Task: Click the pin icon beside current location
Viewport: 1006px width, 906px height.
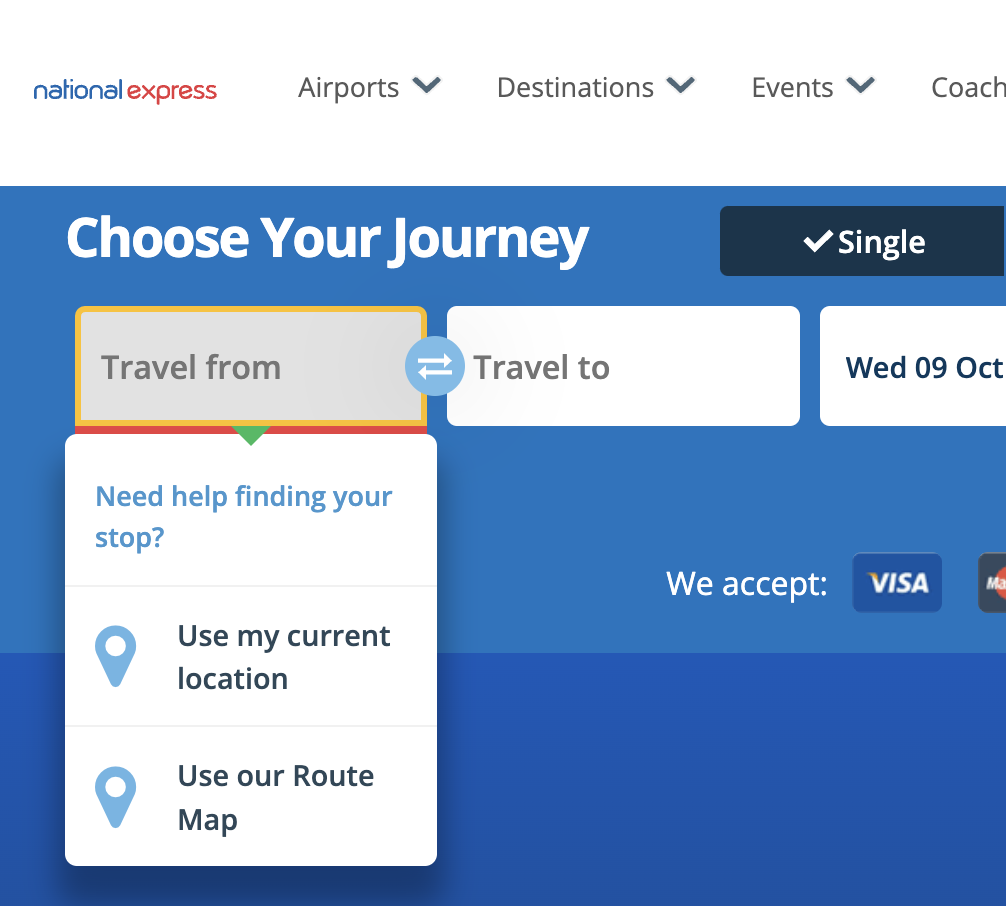Action: 115,656
